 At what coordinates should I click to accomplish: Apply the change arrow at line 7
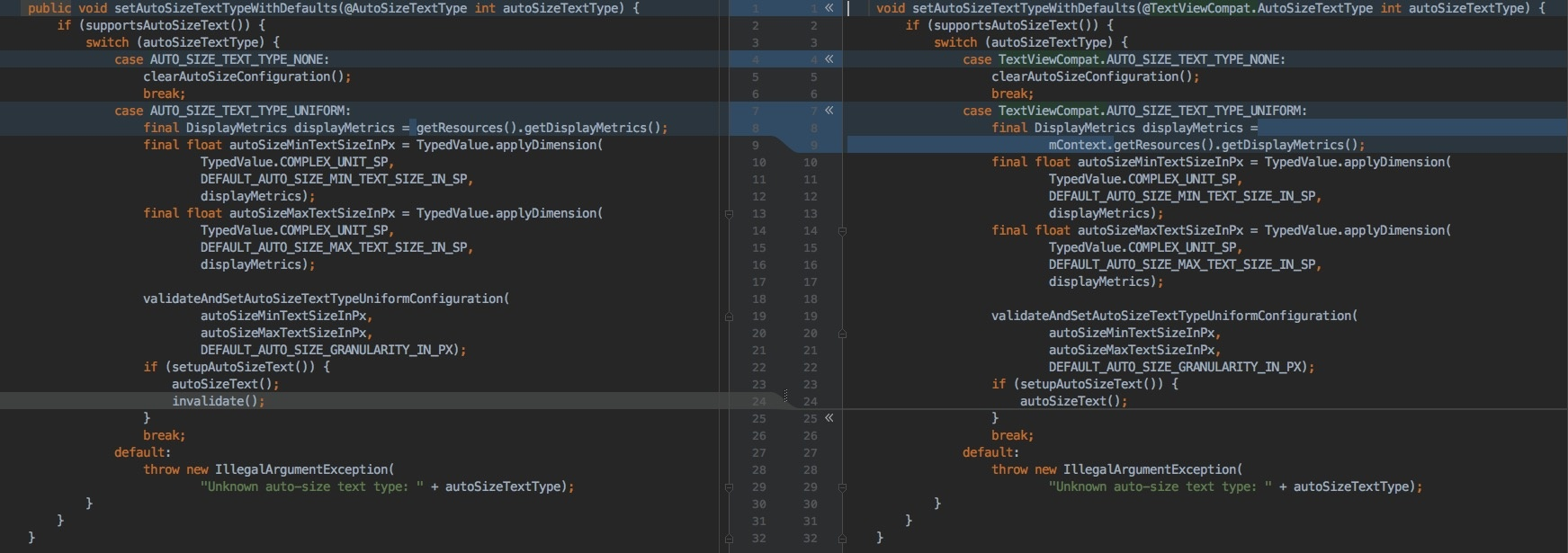click(x=829, y=111)
